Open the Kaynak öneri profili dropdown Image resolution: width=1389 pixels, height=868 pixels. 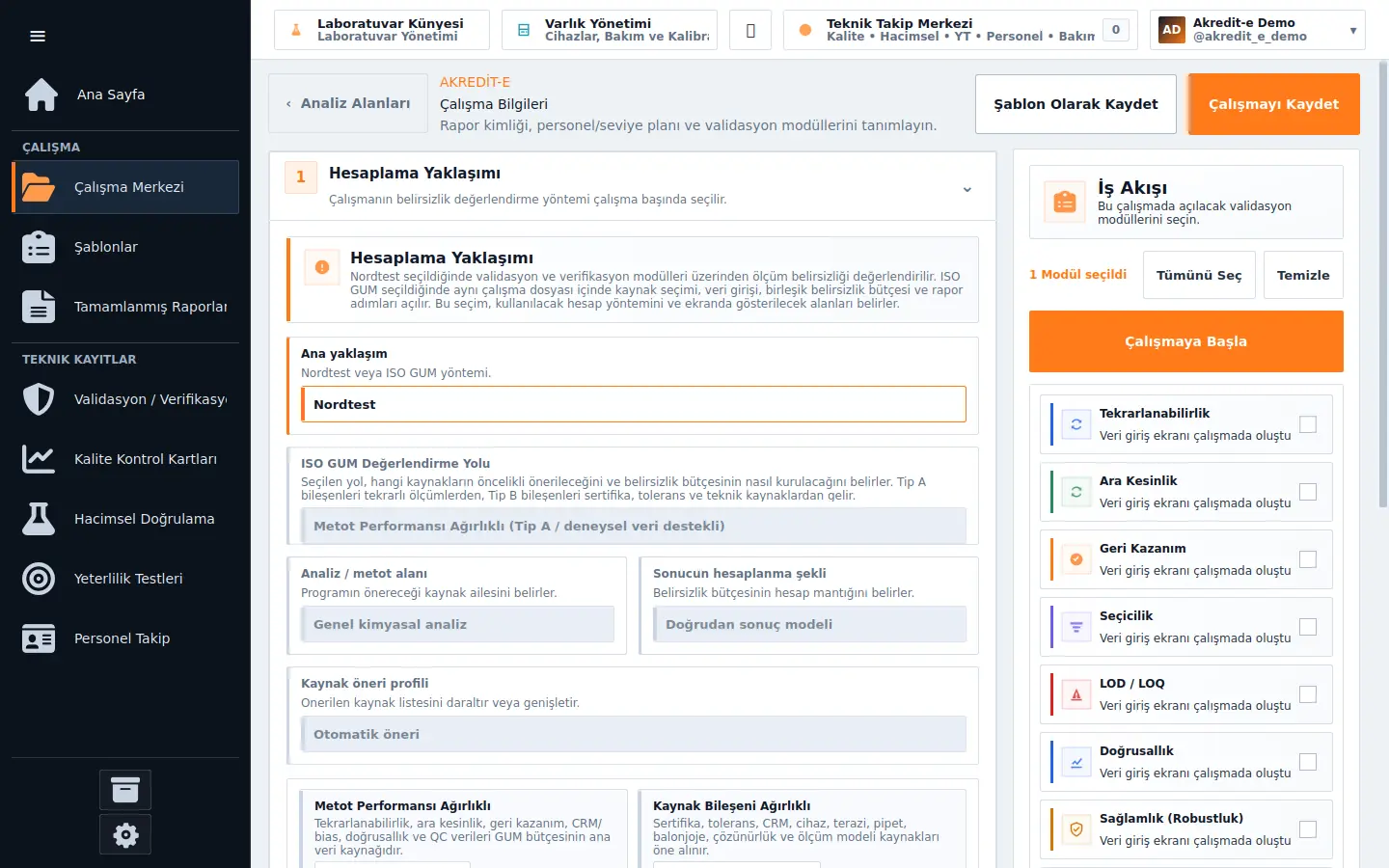coord(633,734)
